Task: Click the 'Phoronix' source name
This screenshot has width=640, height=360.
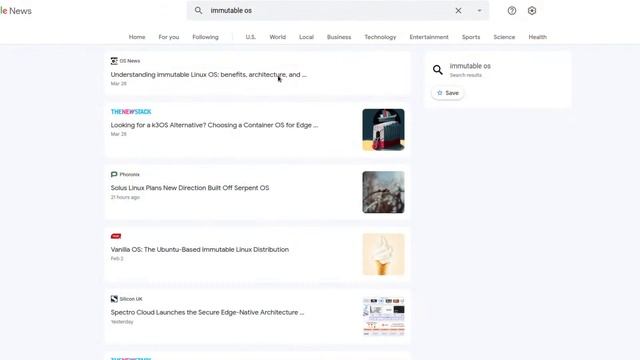Action: pos(129,174)
